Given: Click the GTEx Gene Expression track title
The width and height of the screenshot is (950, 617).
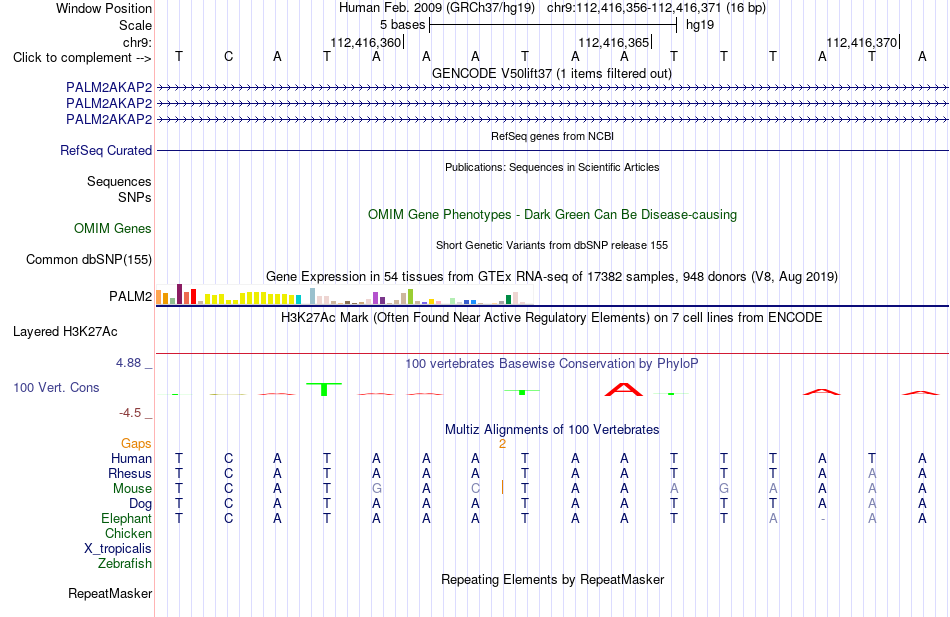Looking at the screenshot, I should click(552, 276).
